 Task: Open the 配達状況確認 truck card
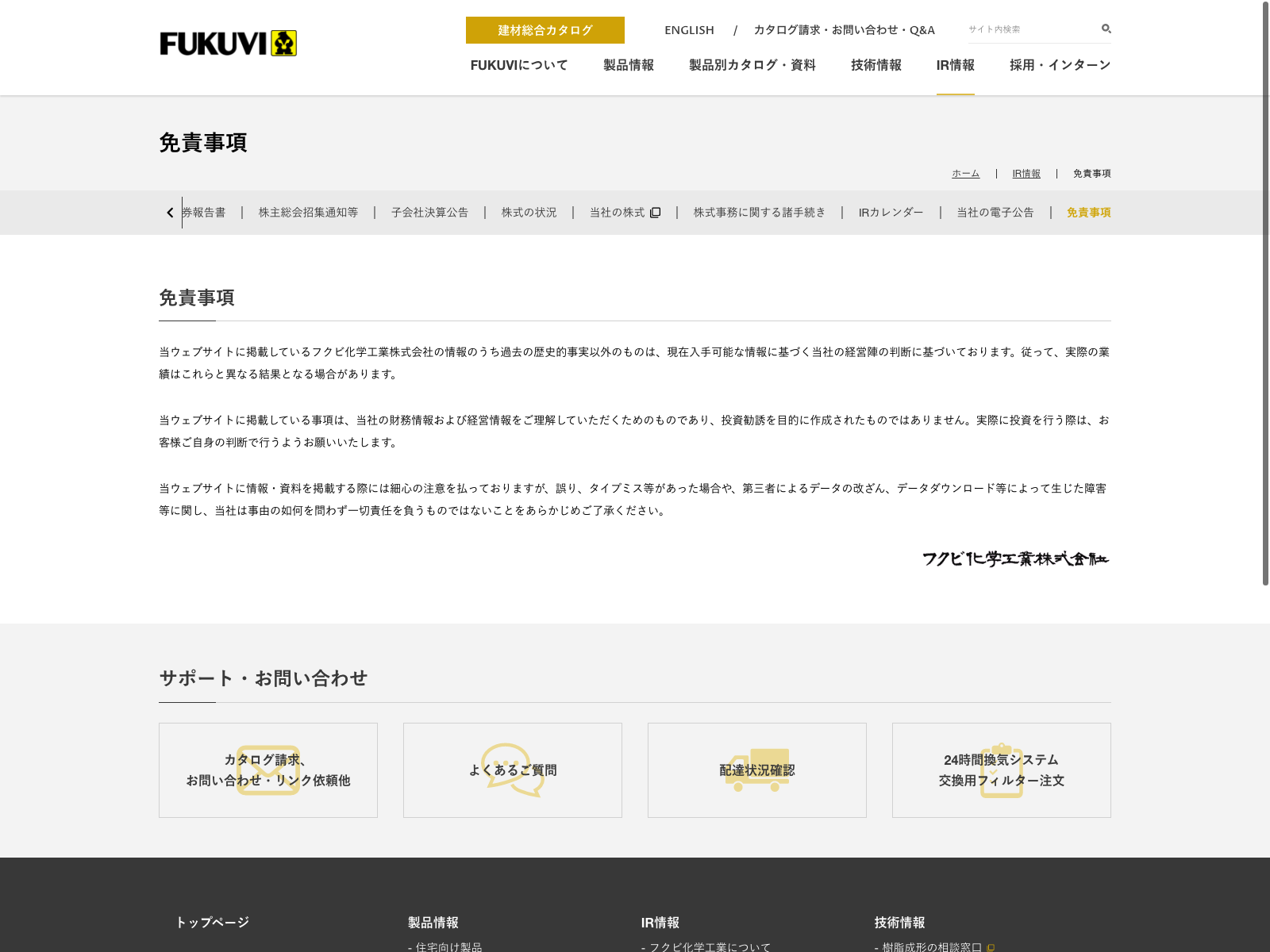tap(757, 770)
